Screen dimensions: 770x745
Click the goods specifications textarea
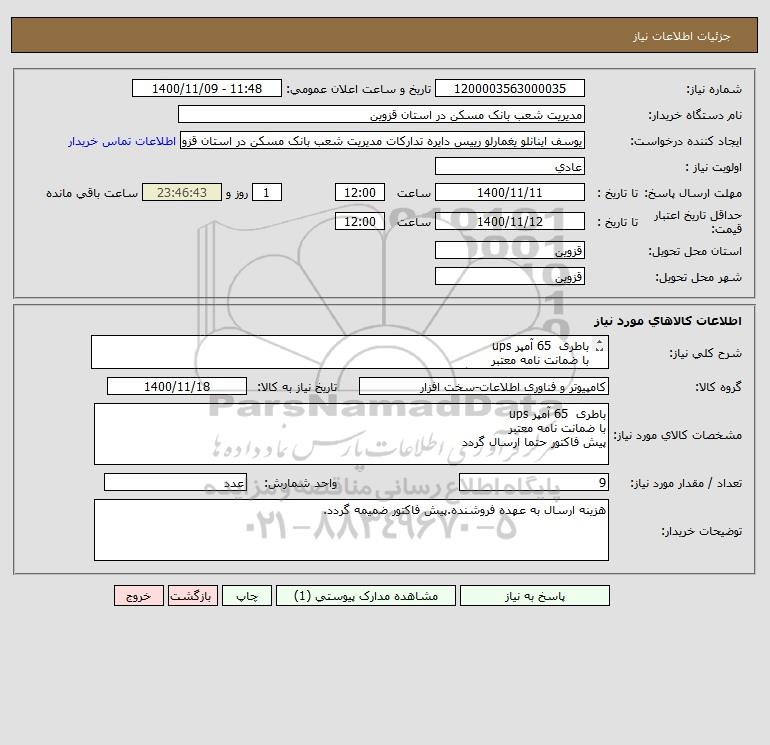[351, 434]
